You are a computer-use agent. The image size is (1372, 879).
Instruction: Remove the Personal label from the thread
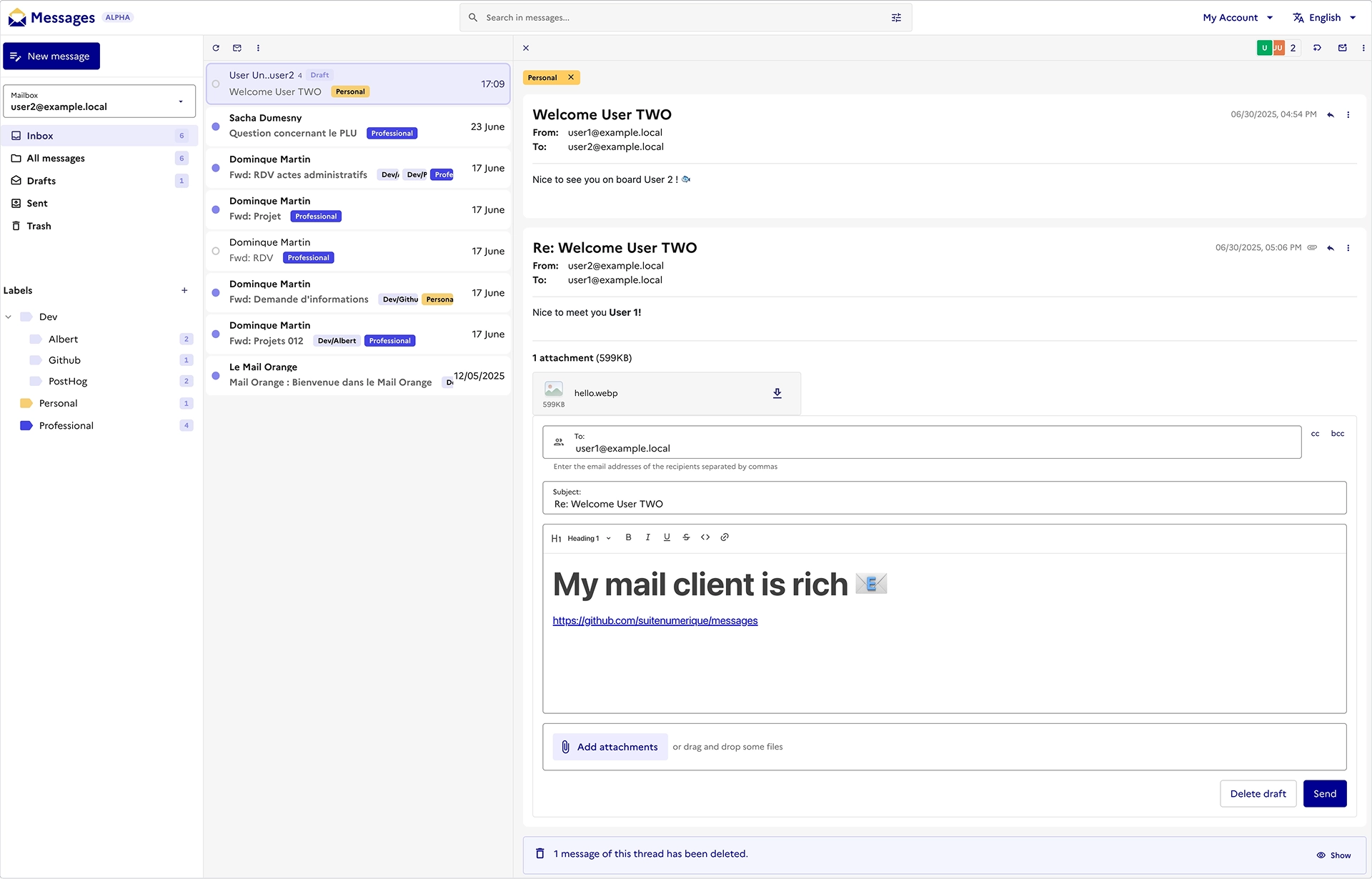point(570,77)
